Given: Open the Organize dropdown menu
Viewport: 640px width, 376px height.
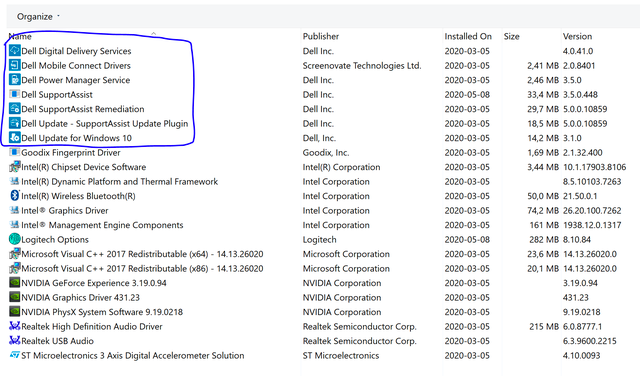Looking at the screenshot, I should click(x=38, y=17).
